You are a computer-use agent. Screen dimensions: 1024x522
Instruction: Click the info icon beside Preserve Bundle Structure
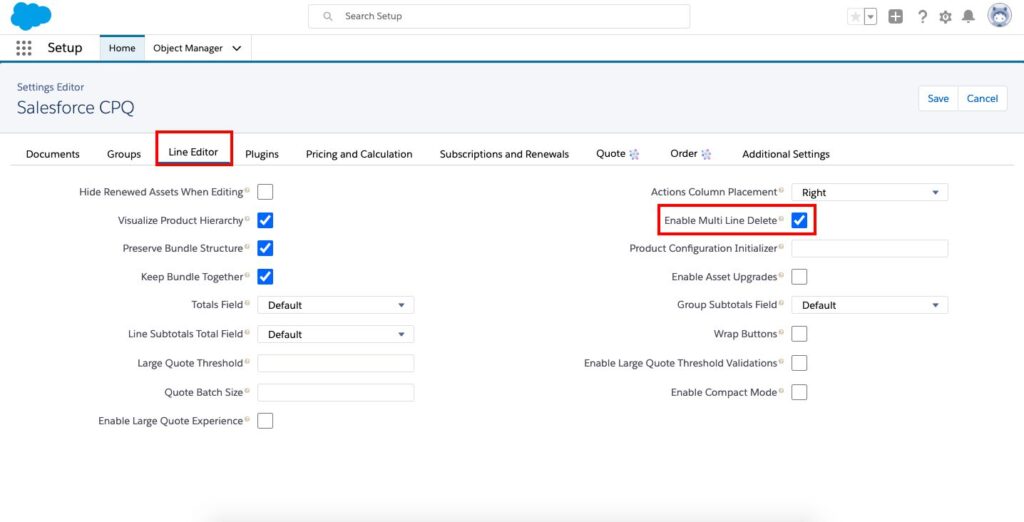click(247, 248)
